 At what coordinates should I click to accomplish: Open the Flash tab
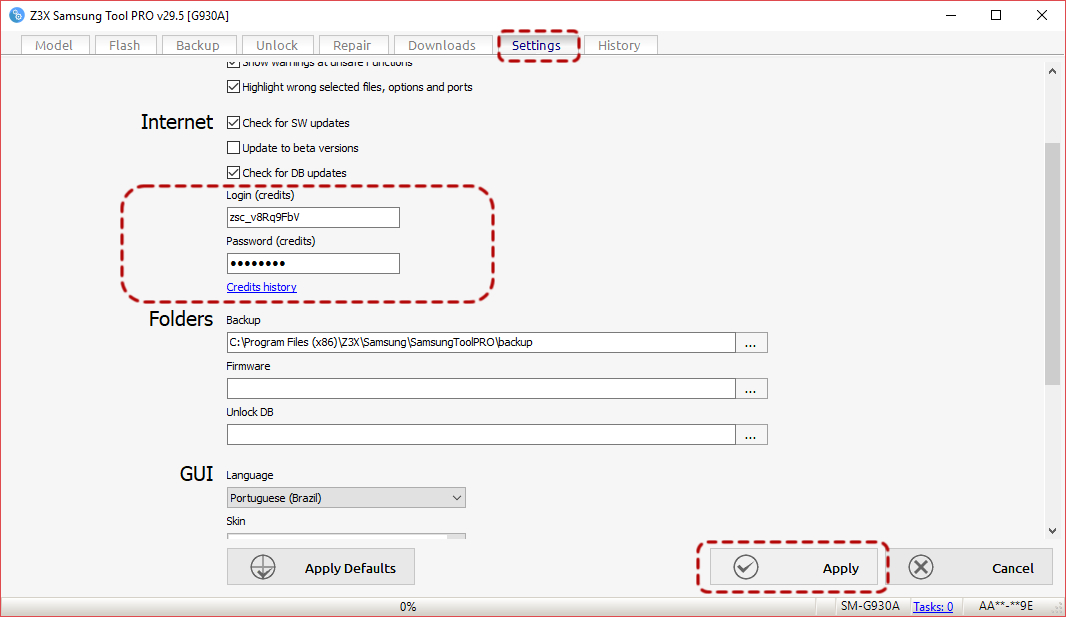(x=125, y=45)
